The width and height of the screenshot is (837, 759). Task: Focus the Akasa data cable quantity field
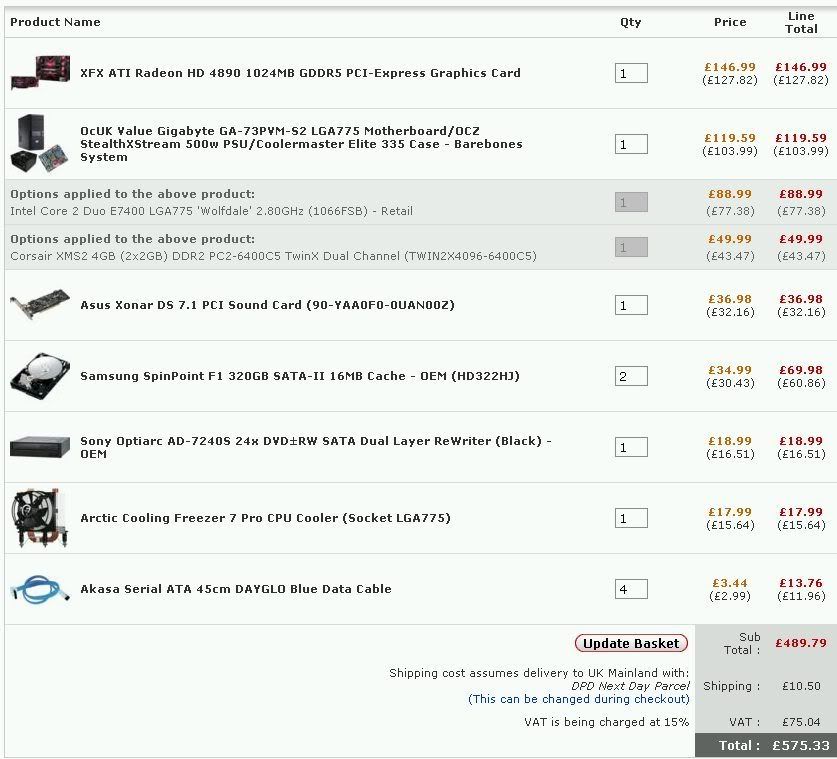click(x=631, y=589)
